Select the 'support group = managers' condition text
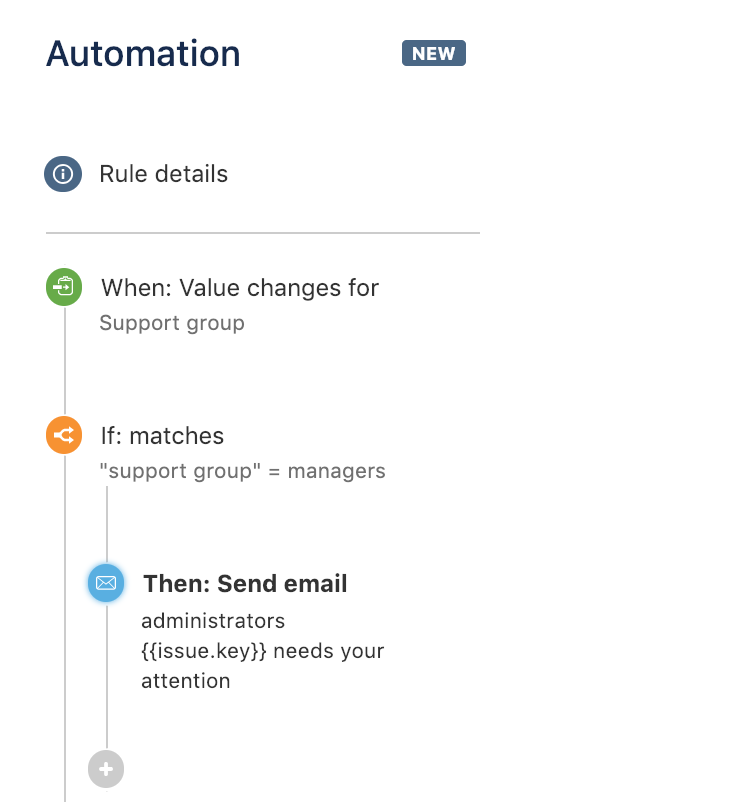The image size is (736, 802). tap(245, 471)
